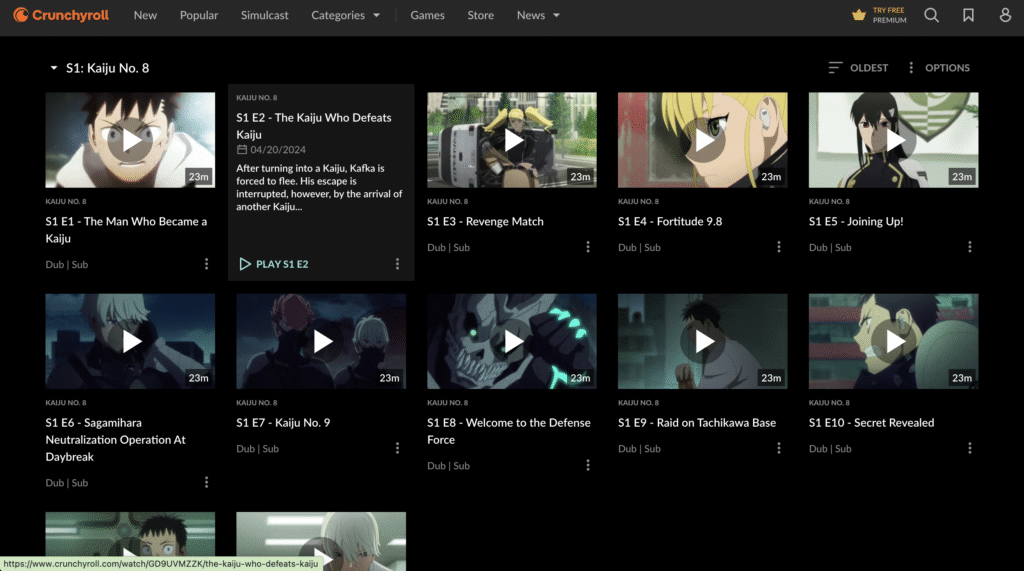Expand the News dropdown

(538, 15)
